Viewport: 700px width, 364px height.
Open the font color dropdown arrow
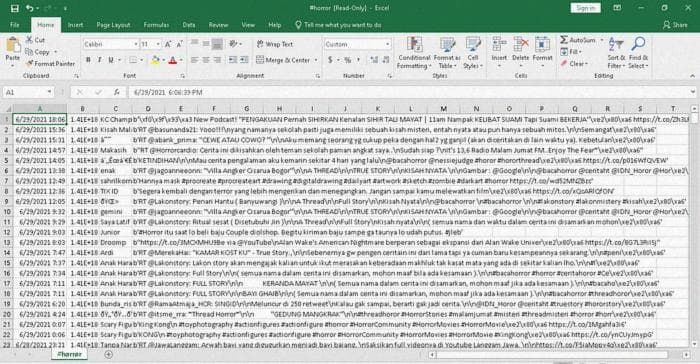181,60
